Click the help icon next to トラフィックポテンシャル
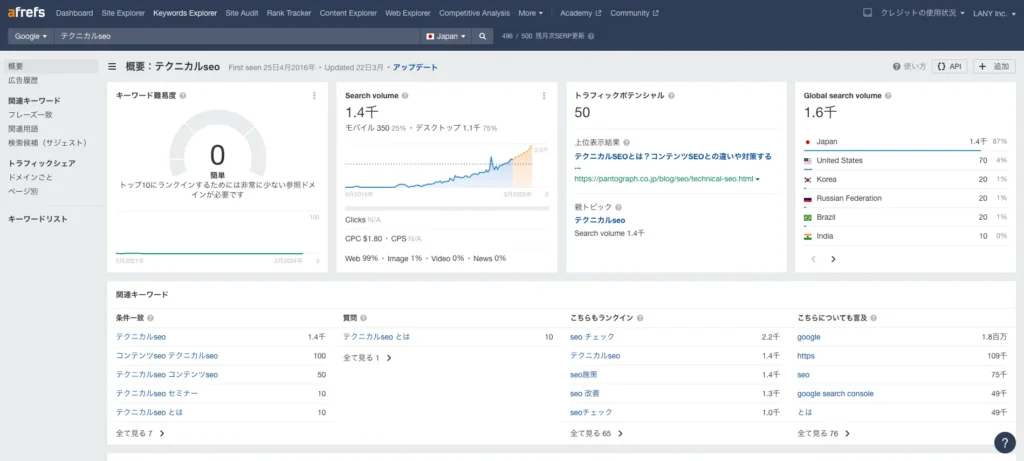 (x=671, y=96)
